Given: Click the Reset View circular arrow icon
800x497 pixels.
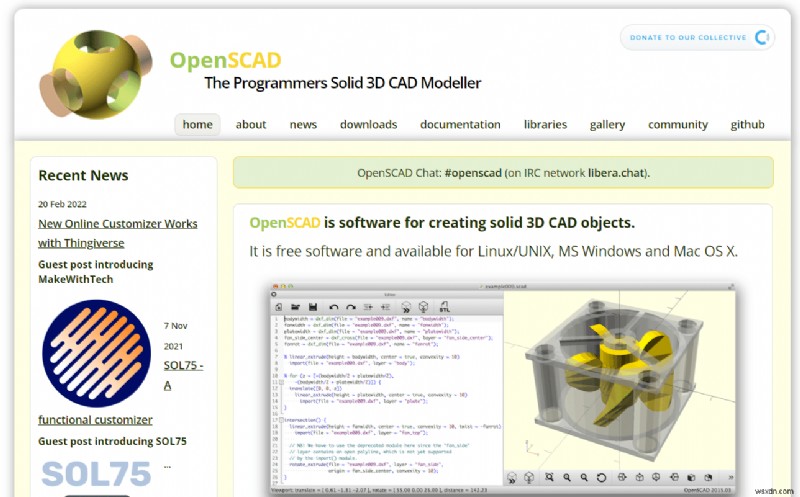Looking at the screenshot, I should [x=602, y=478].
